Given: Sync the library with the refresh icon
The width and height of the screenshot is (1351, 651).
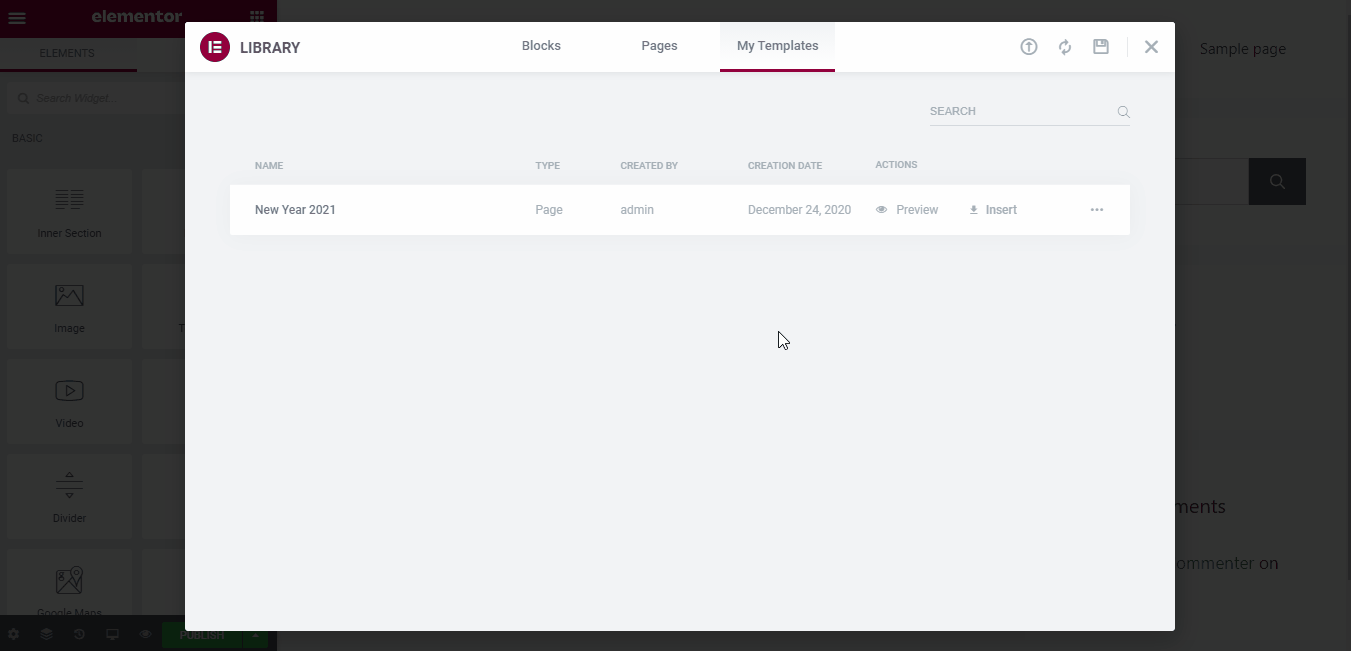Looking at the screenshot, I should point(1065,47).
